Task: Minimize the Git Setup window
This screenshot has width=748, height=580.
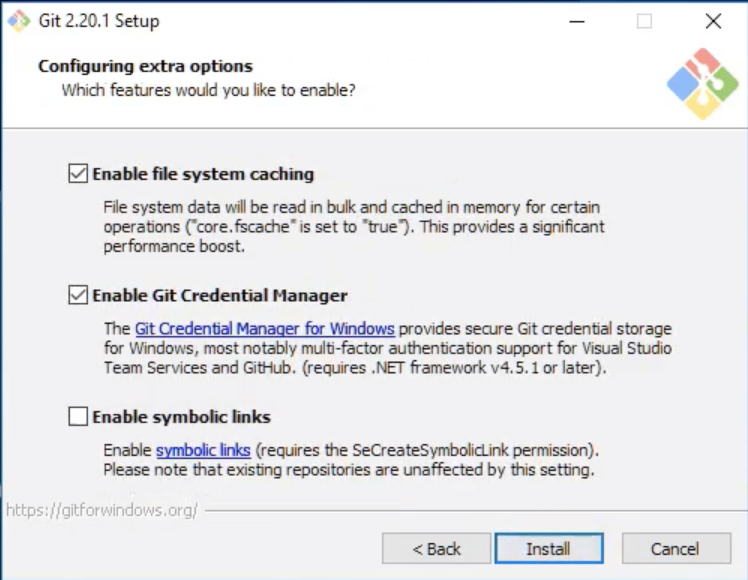Action: (576, 21)
